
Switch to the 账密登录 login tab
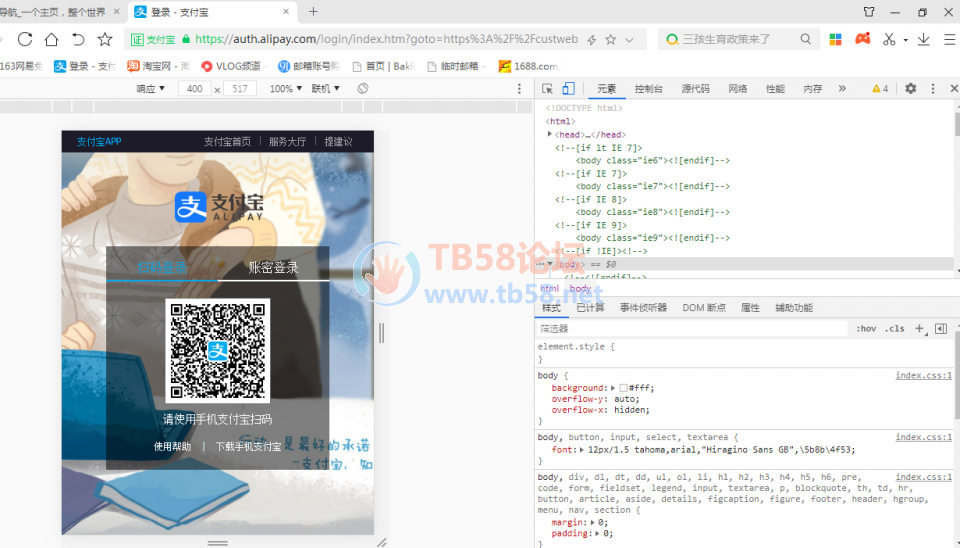click(x=273, y=267)
